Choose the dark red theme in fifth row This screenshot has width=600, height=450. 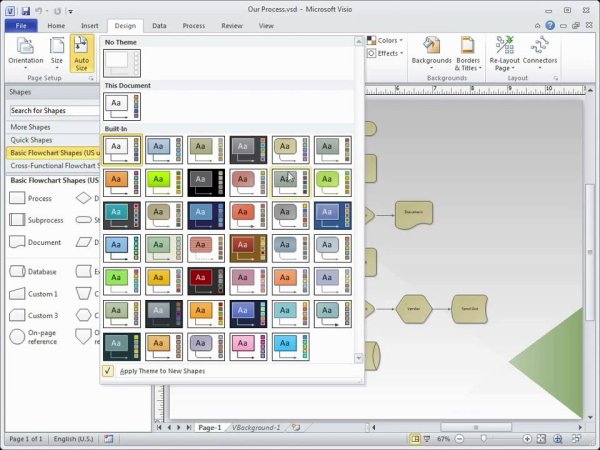206,281
